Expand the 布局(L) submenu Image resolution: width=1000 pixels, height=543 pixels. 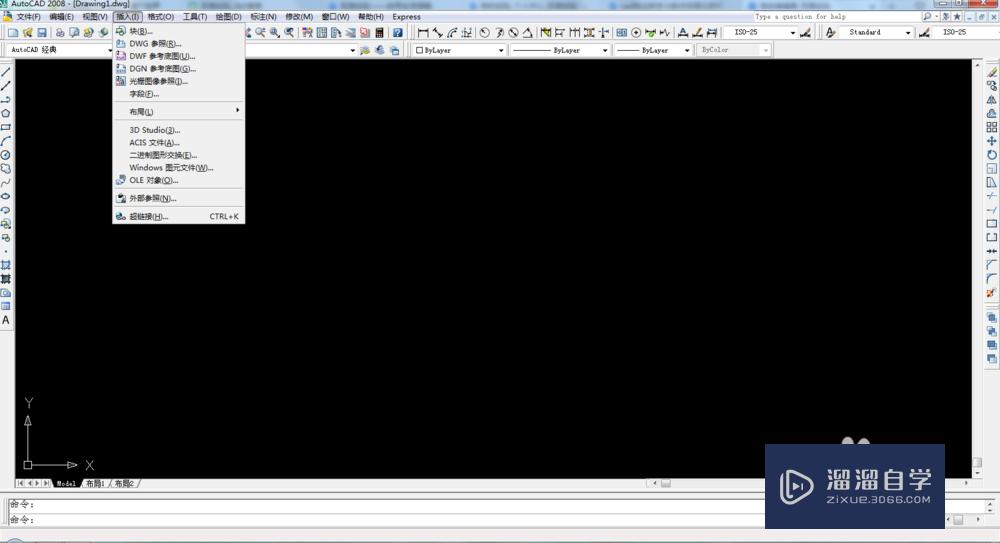point(179,111)
